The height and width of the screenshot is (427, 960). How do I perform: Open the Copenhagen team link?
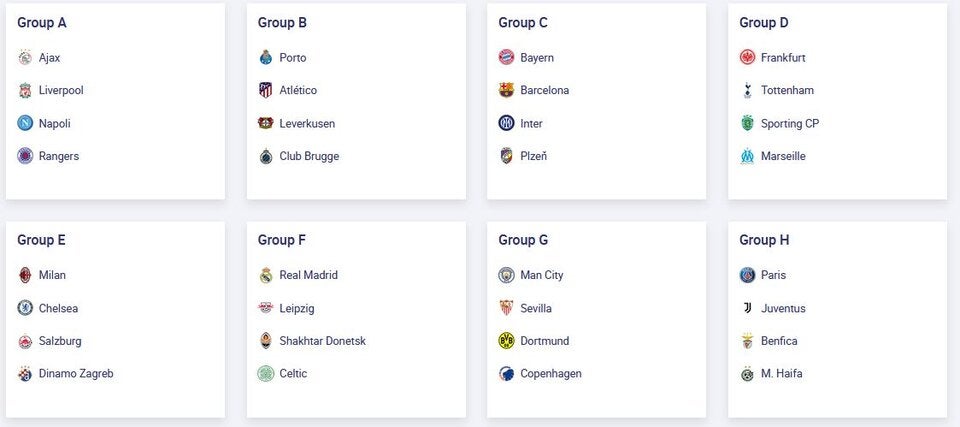(x=551, y=374)
